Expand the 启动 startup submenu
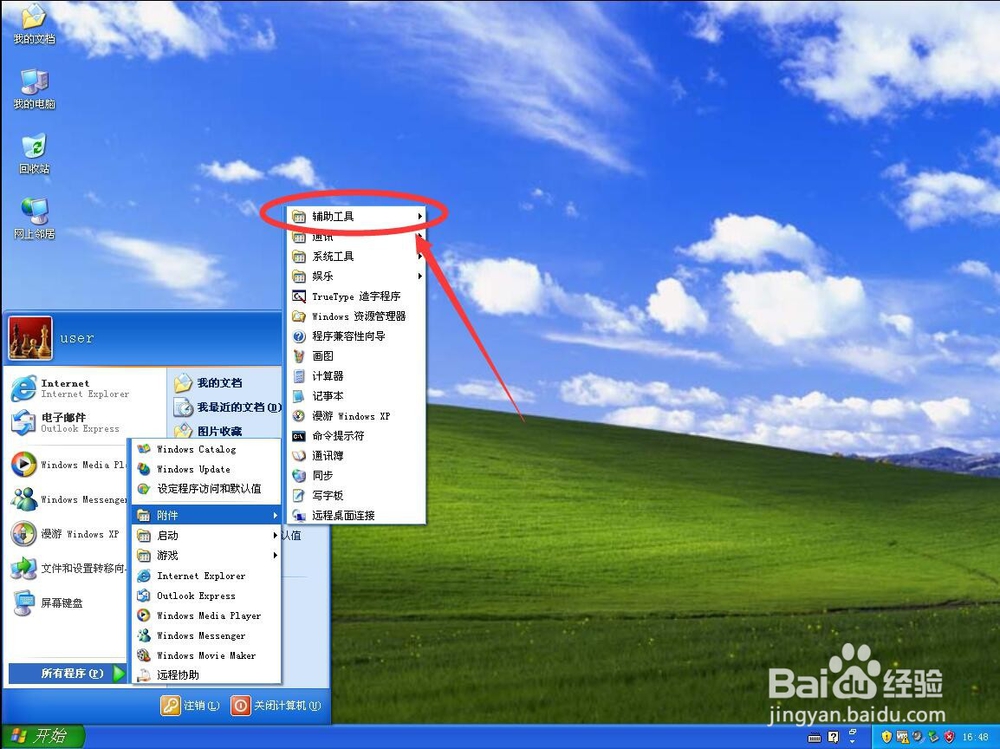This screenshot has width=1000, height=749. tap(206, 535)
